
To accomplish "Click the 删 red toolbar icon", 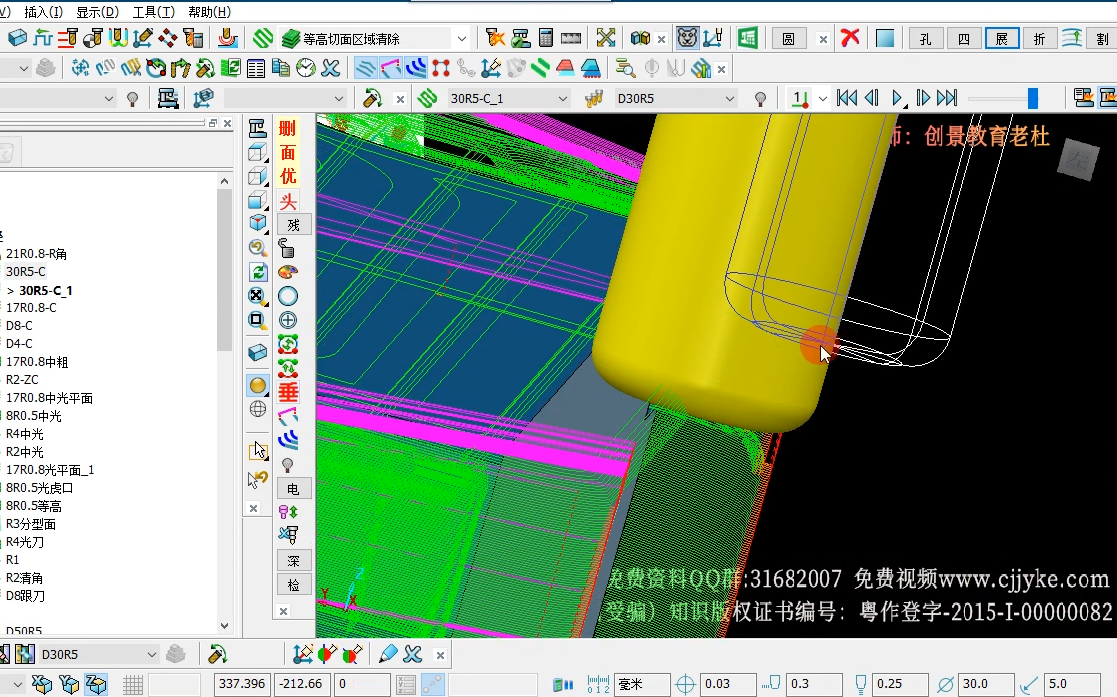I will pyautogui.click(x=287, y=128).
